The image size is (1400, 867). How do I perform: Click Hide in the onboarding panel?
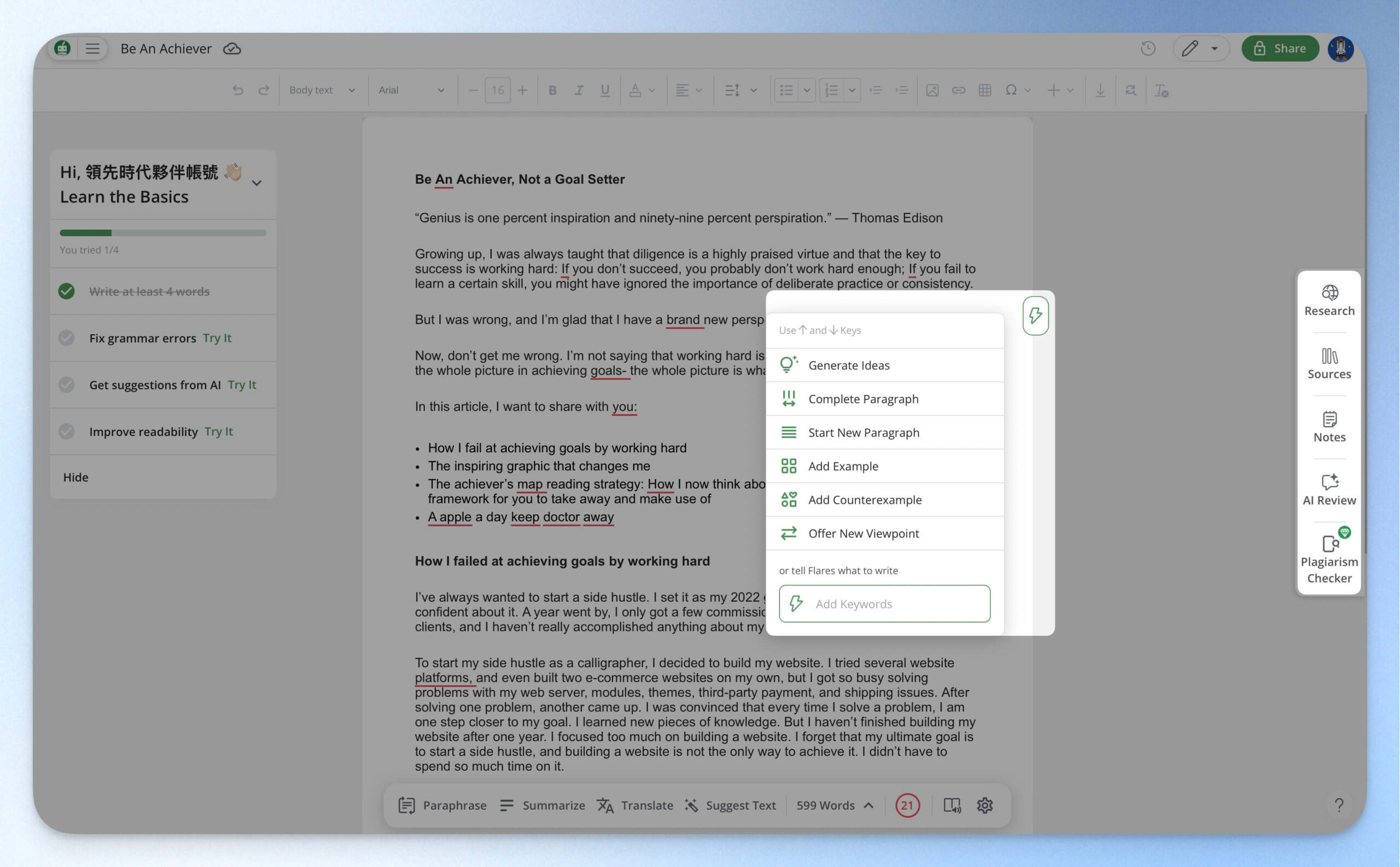coord(75,477)
